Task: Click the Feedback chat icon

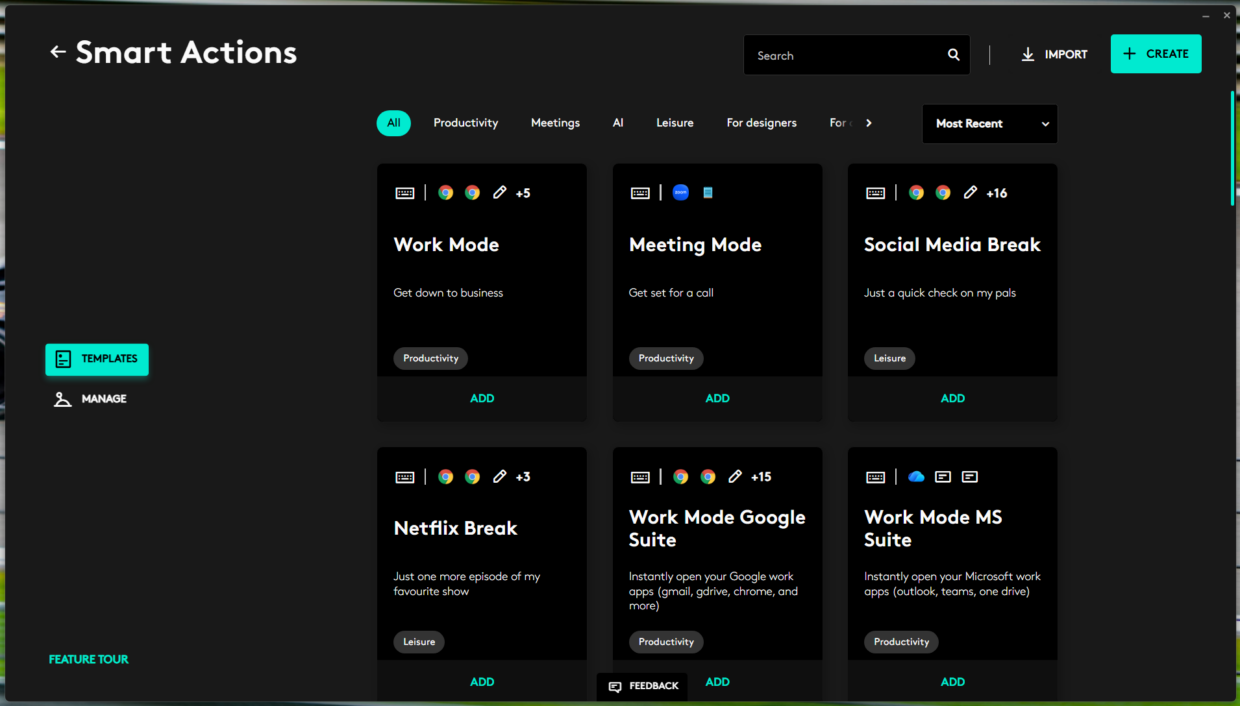Action: point(615,686)
